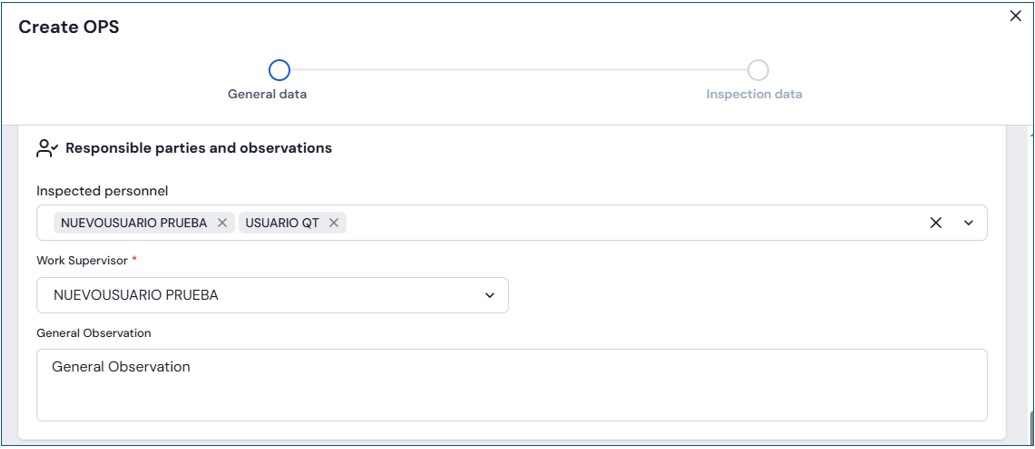1035x449 pixels.
Task: Click the USUARIO QT chip label
Action: pyautogui.click(x=282, y=223)
